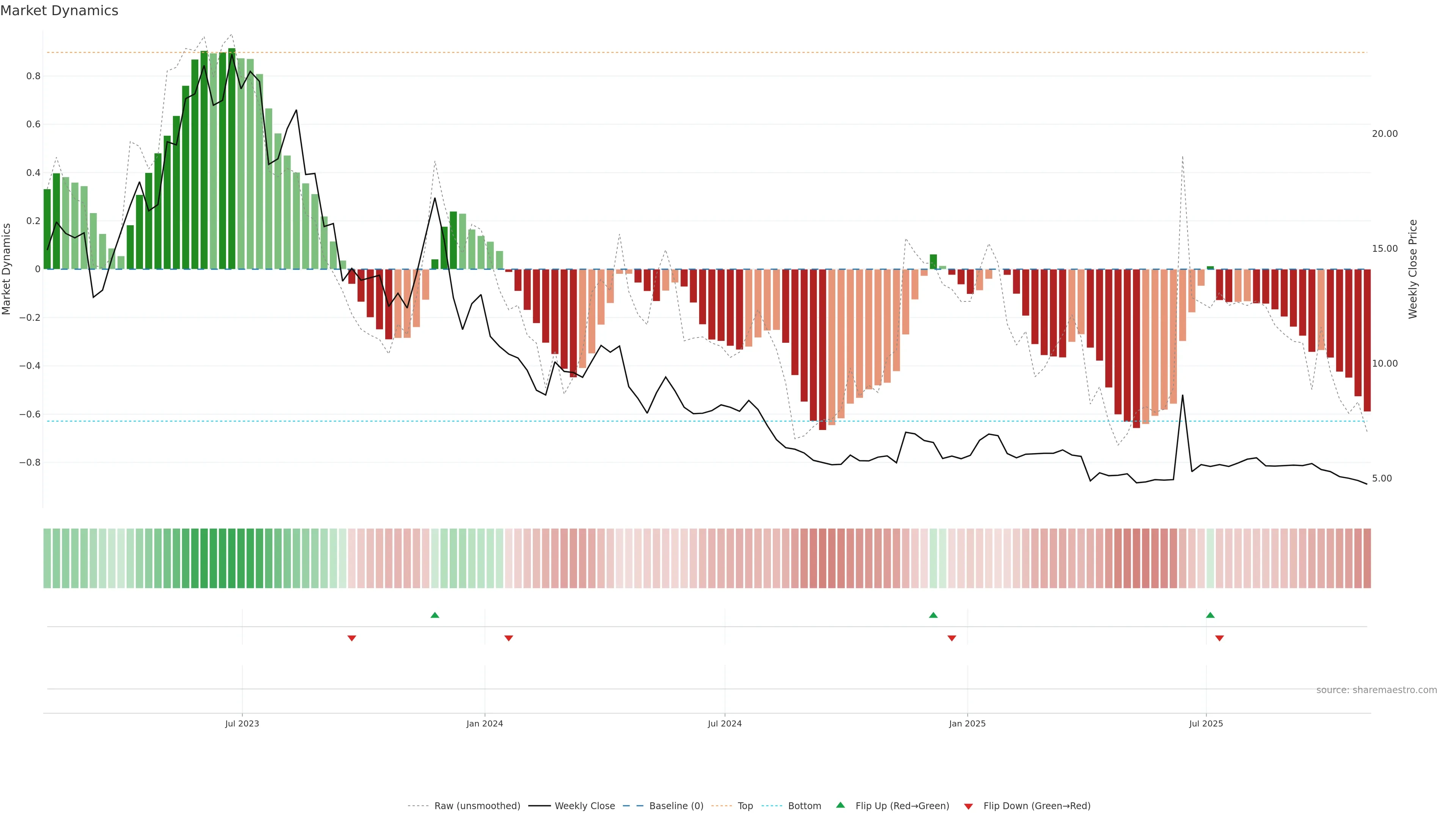Click the Flip Up legend triangle icon
This screenshot has width=1456, height=819.
[x=840, y=805]
